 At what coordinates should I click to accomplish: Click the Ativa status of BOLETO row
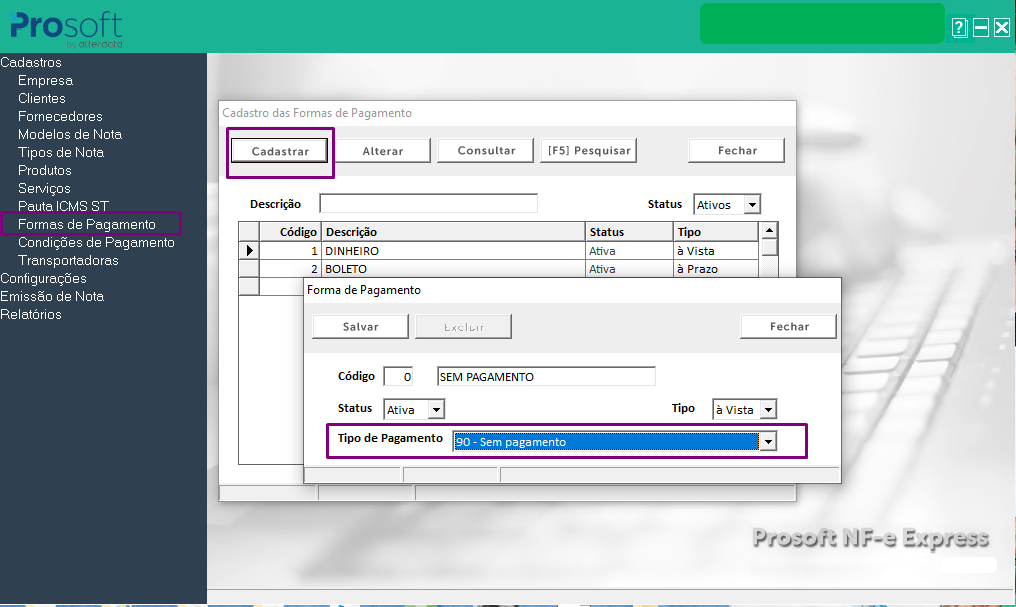point(629,269)
